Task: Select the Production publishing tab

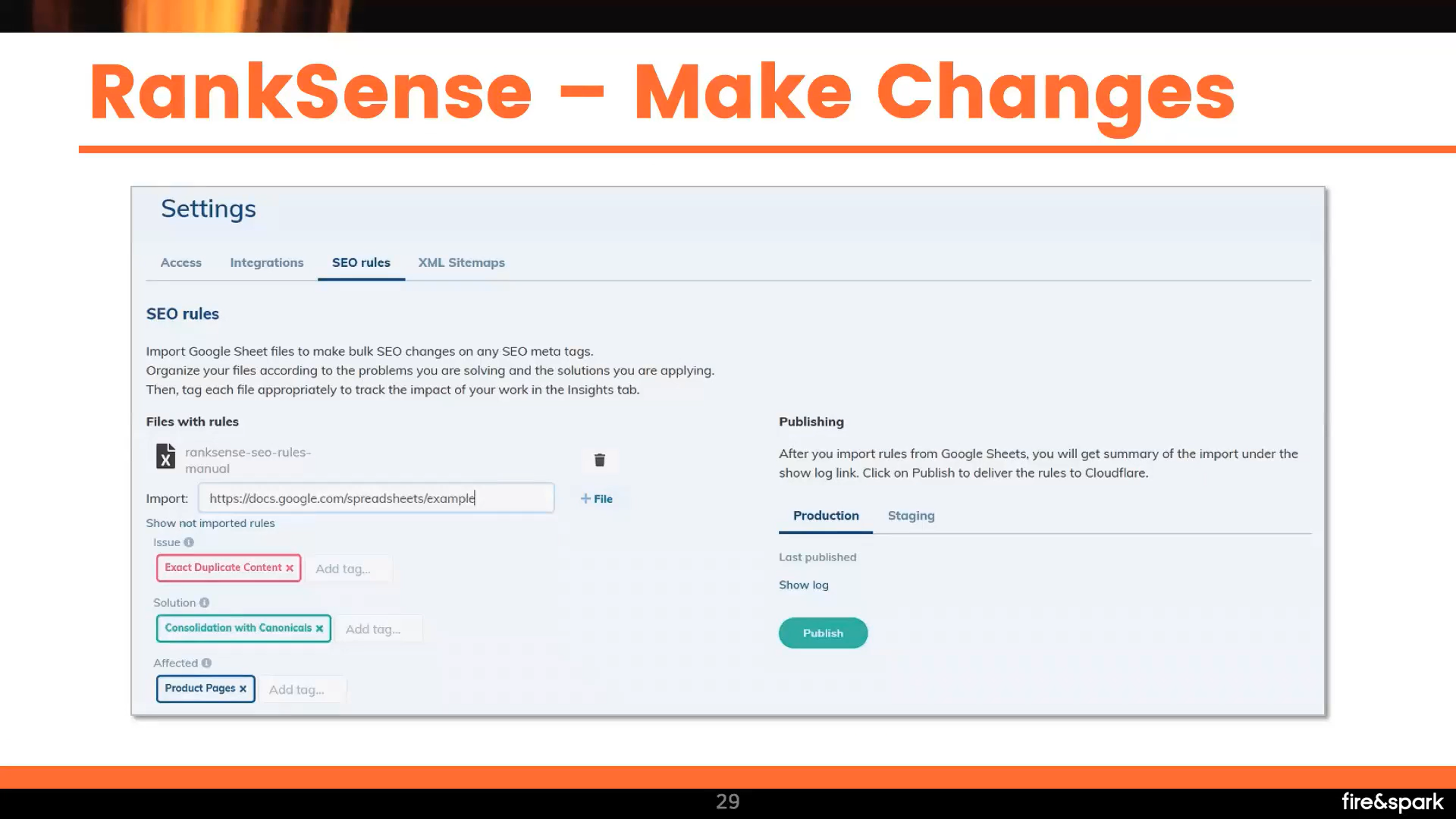Action: (825, 515)
